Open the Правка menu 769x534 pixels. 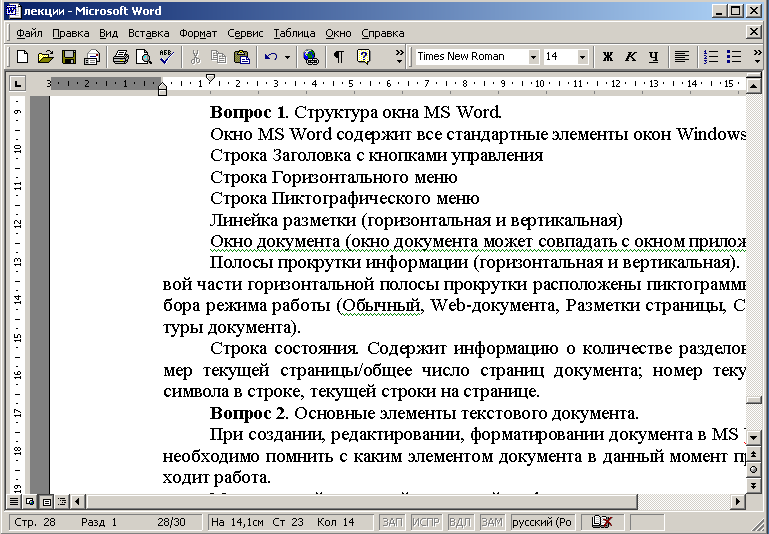(x=71, y=33)
